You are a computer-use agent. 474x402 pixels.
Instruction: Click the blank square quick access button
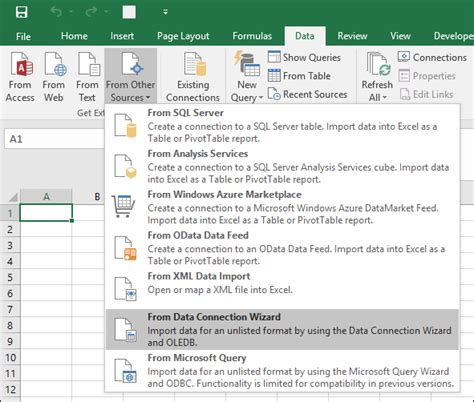point(129,12)
